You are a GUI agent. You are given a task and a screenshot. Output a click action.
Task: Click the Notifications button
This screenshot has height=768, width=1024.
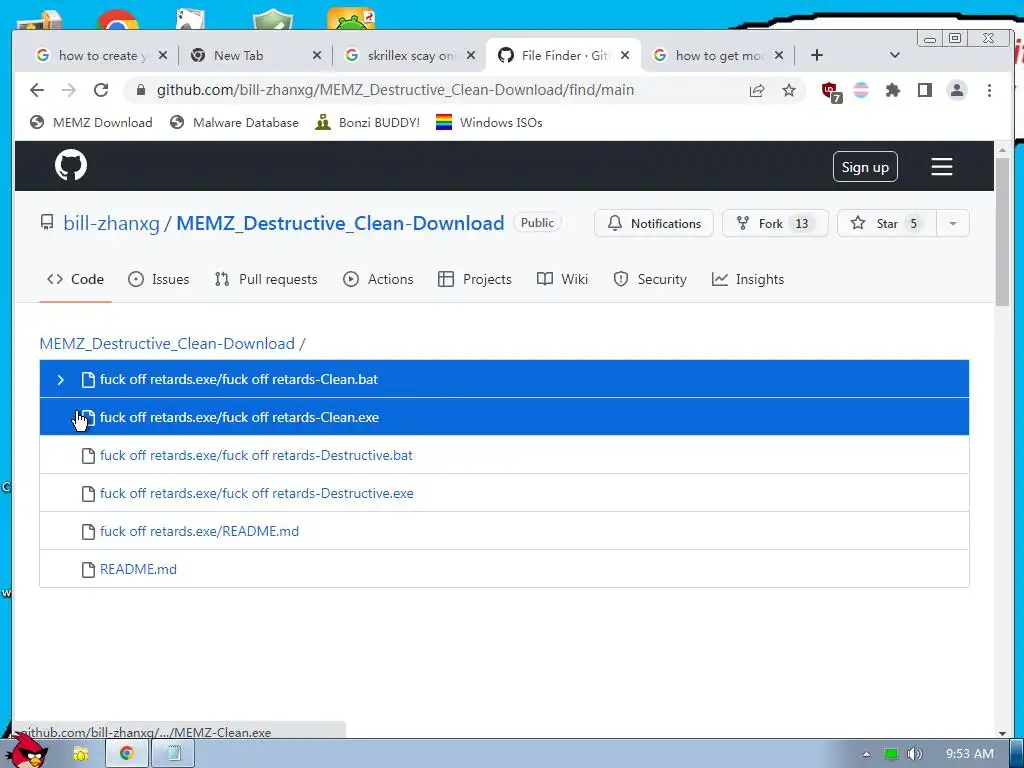(x=654, y=223)
